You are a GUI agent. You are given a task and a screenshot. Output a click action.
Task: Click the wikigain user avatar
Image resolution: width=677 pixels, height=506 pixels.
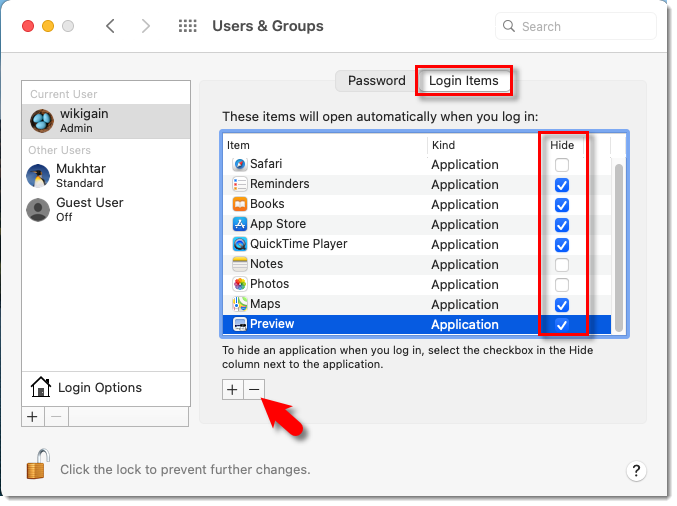tap(42, 120)
